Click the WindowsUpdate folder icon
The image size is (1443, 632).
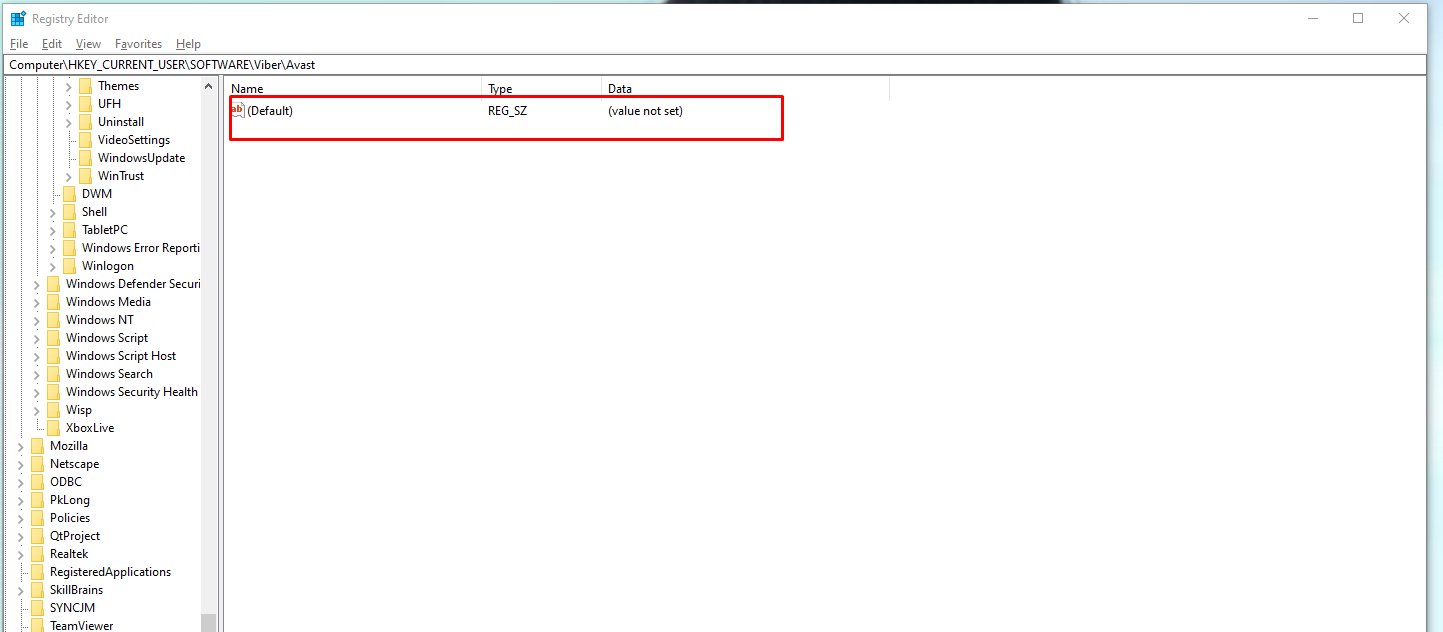pyautogui.click(x=85, y=158)
